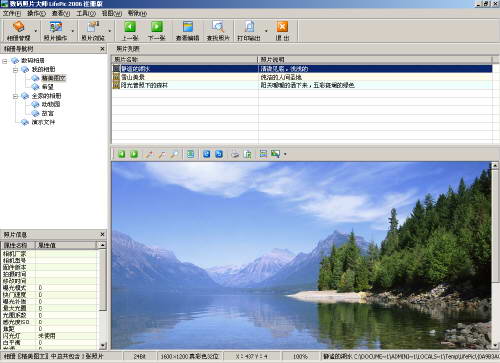
Task: Click the 打印输出 print output icon
Action: [249, 31]
